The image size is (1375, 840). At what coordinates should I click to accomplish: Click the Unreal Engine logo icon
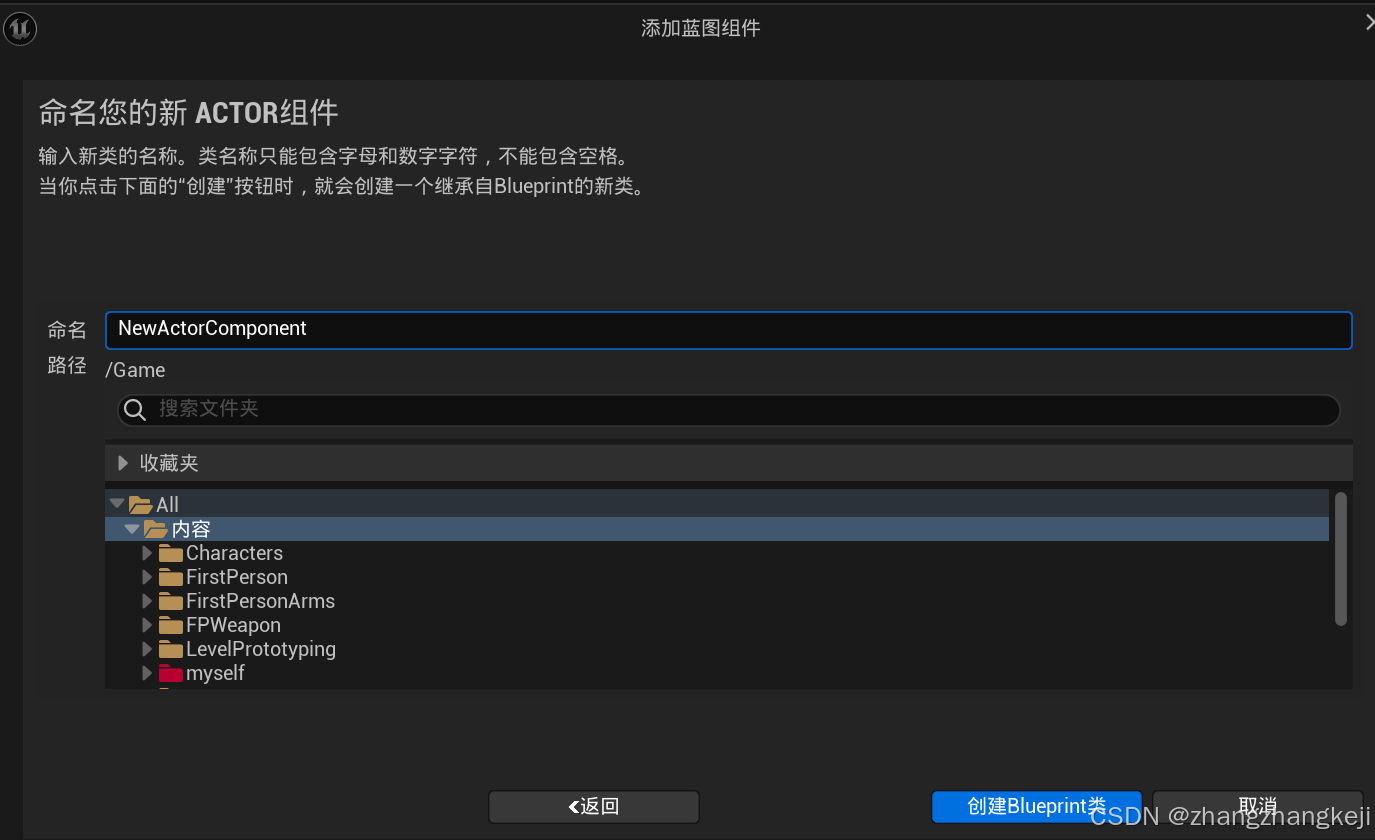(x=20, y=29)
